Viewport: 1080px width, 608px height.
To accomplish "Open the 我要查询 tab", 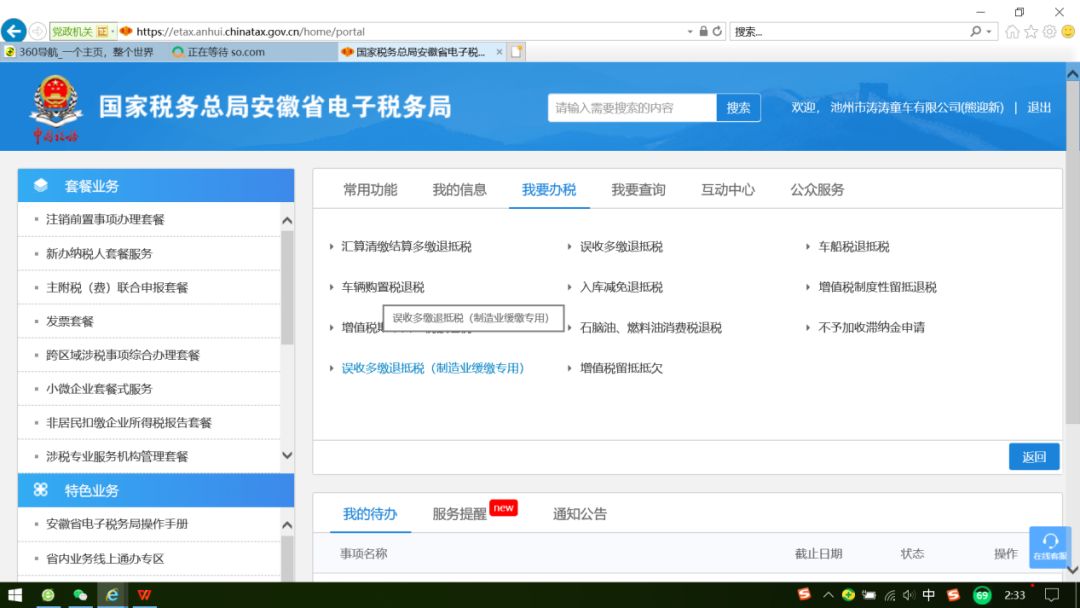I will (638, 189).
